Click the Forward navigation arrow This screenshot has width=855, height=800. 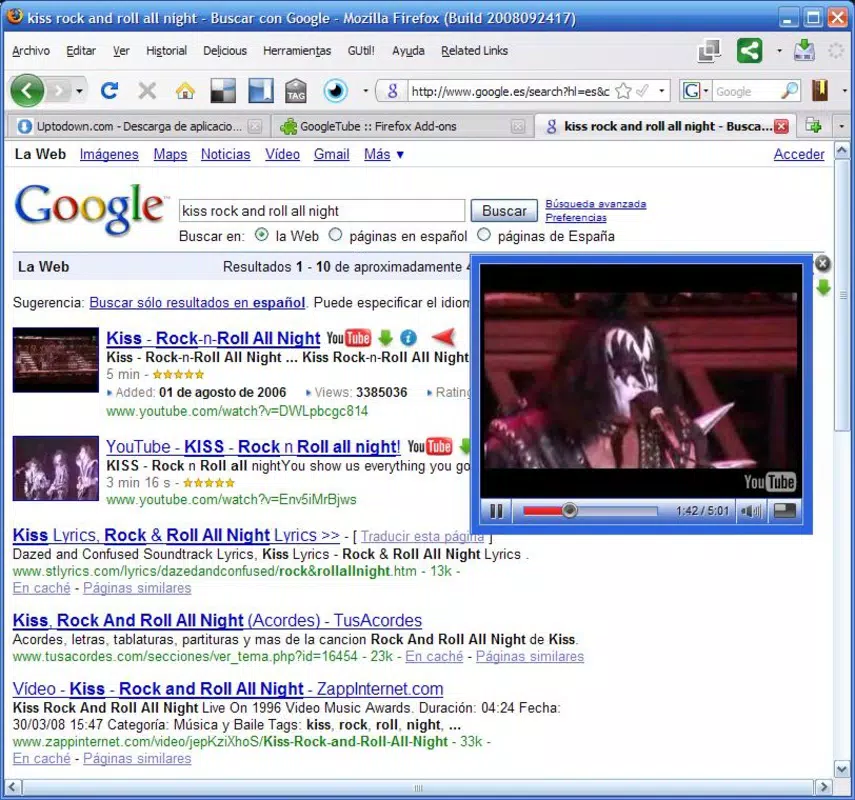tap(59, 91)
